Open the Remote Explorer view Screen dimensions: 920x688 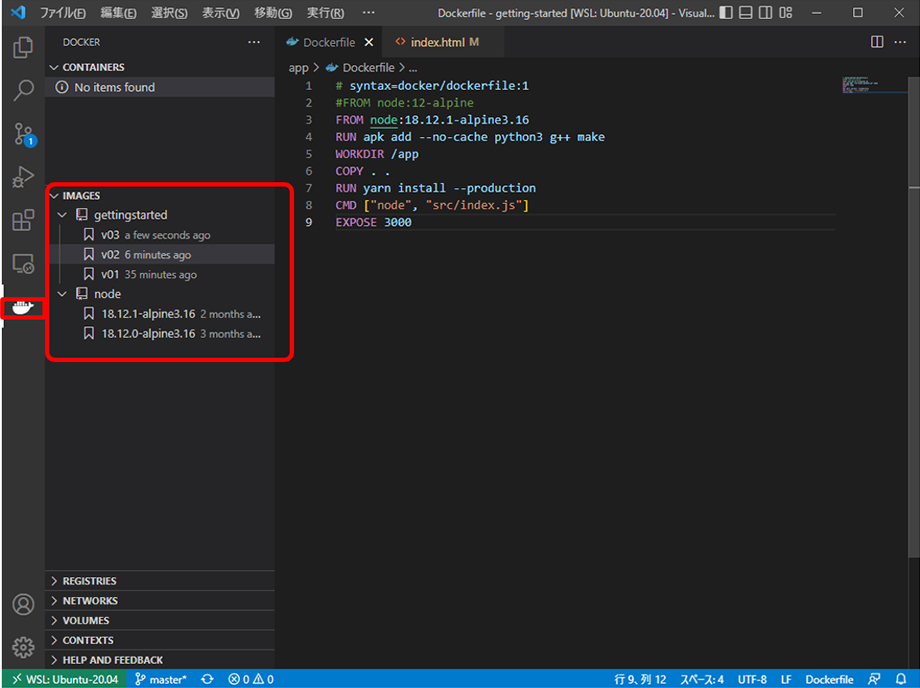point(23,264)
